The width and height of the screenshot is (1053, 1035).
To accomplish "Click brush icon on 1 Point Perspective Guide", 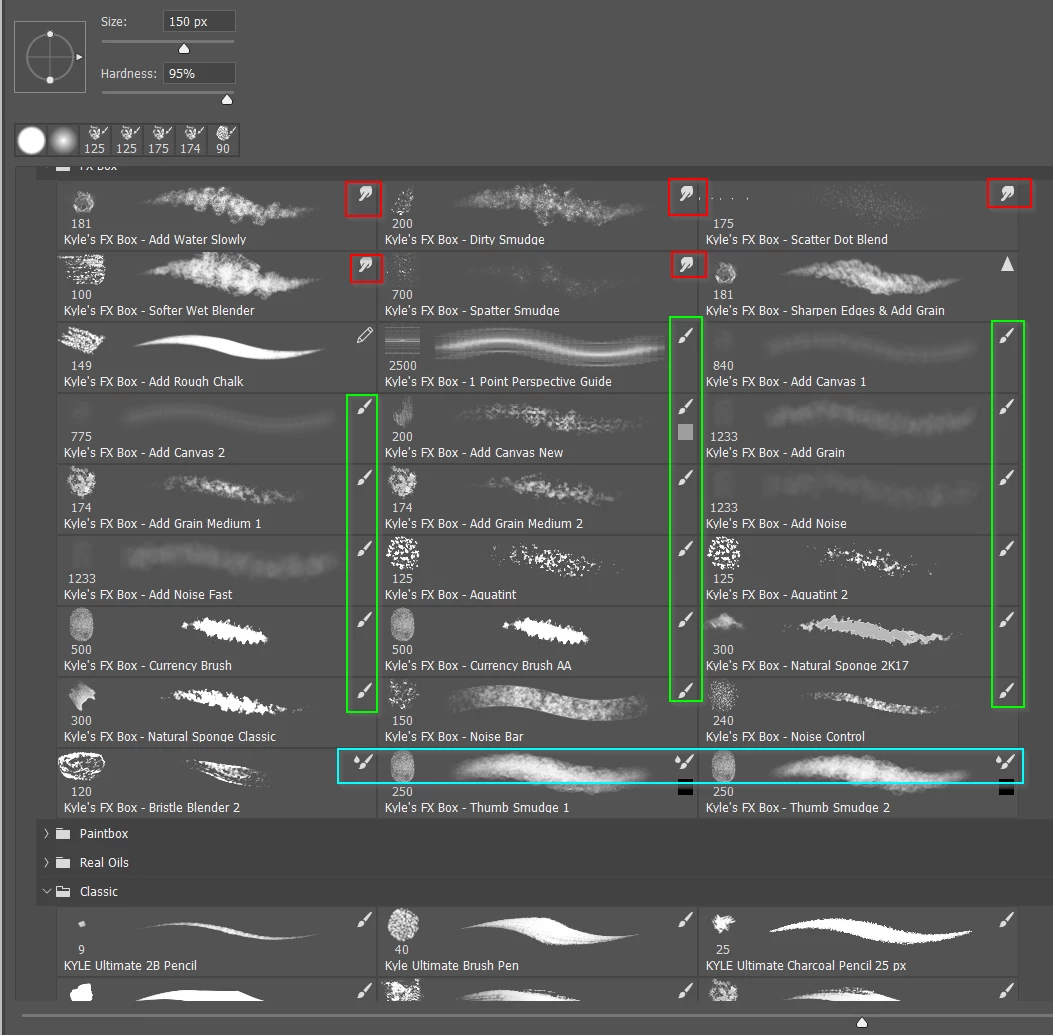I will pos(685,336).
